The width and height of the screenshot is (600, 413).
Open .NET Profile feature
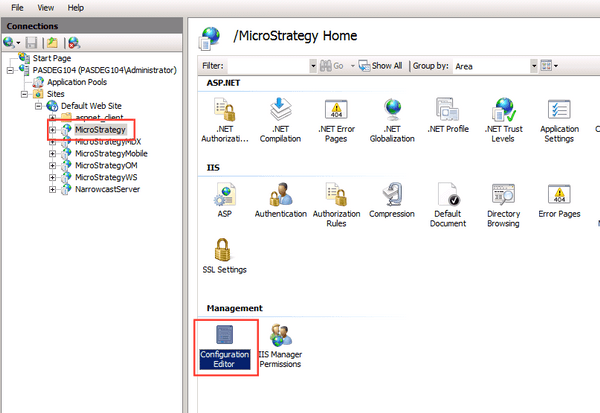coord(448,115)
